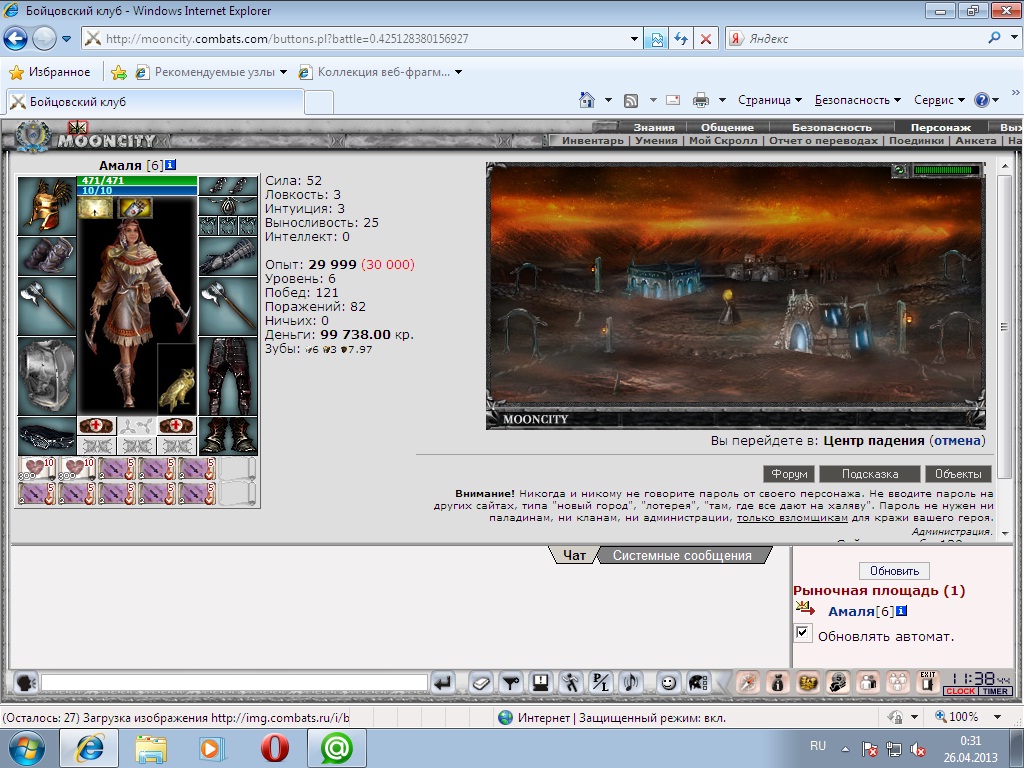Open the smiley emoticons picker

point(668,683)
